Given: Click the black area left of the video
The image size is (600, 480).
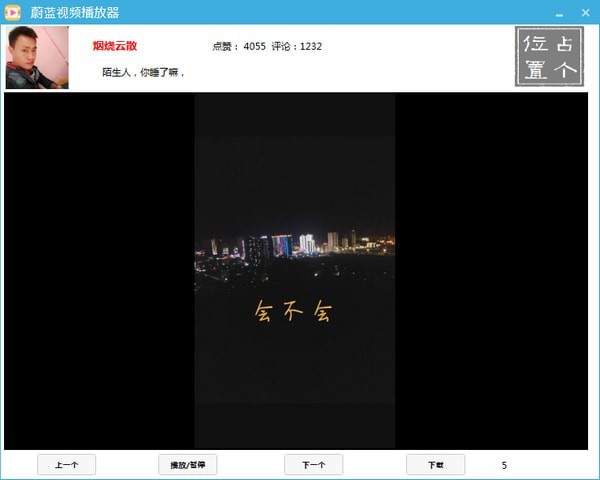Looking at the screenshot, I should point(98,270).
